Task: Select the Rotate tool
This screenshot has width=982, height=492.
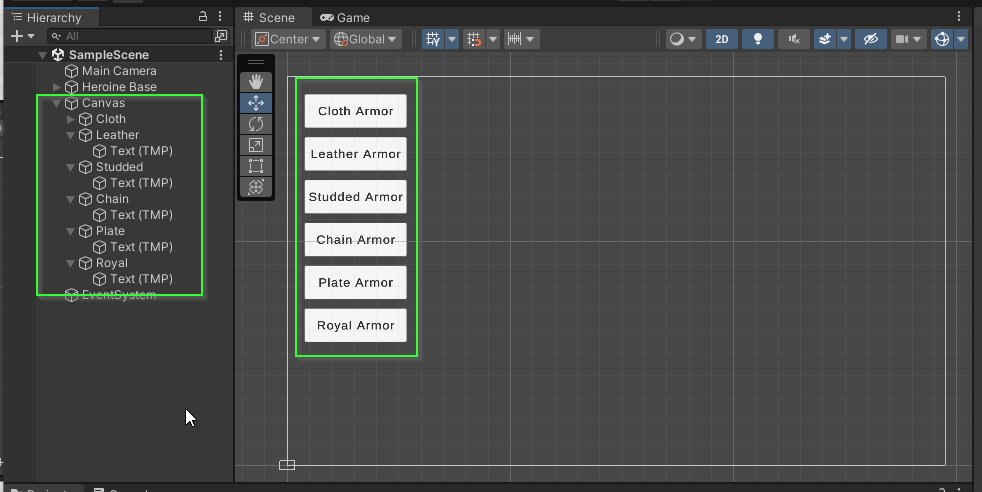Action: coord(256,124)
